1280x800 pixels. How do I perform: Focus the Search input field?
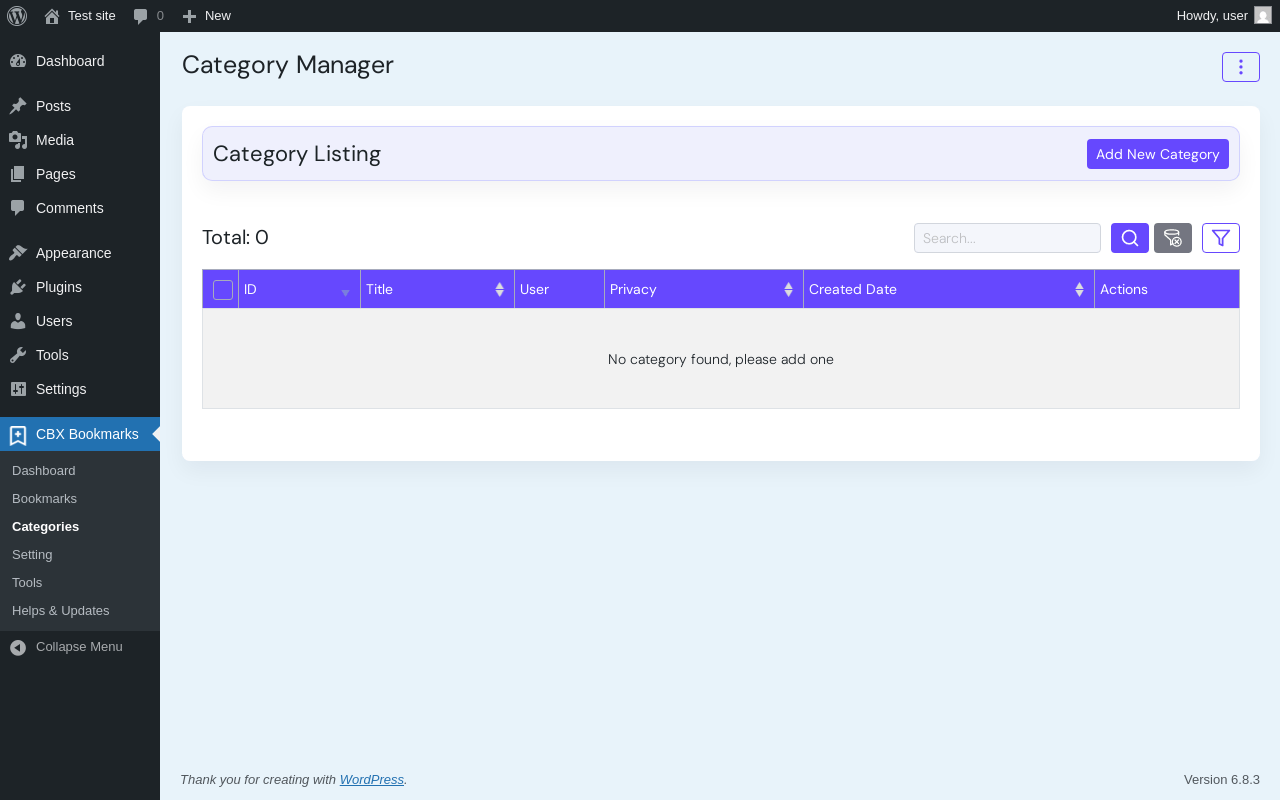click(1007, 238)
